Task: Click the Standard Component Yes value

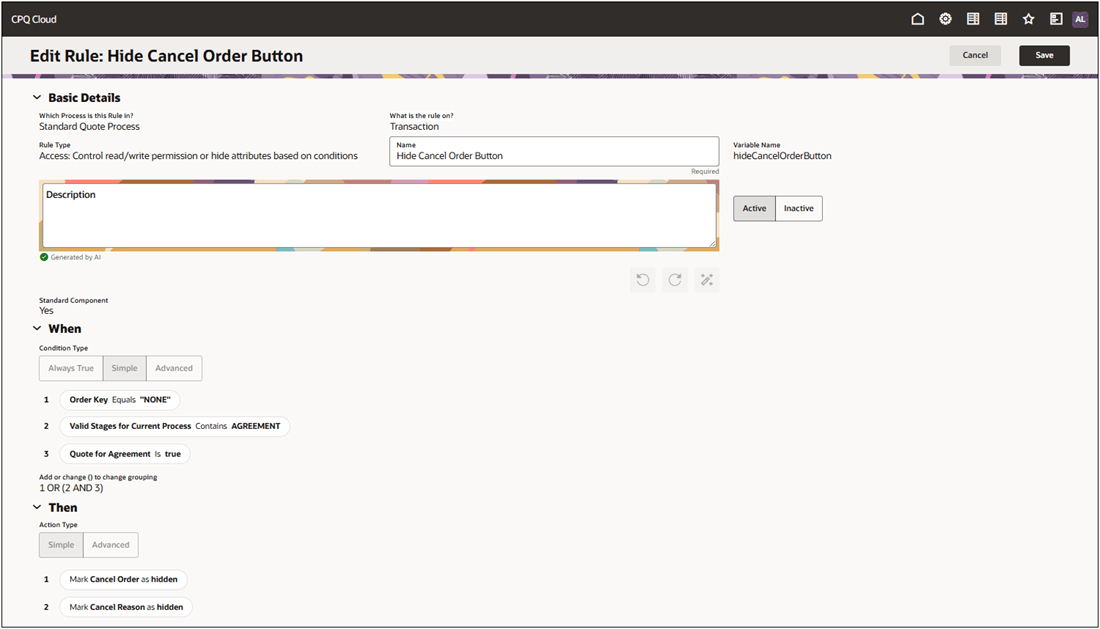Action: tap(46, 311)
